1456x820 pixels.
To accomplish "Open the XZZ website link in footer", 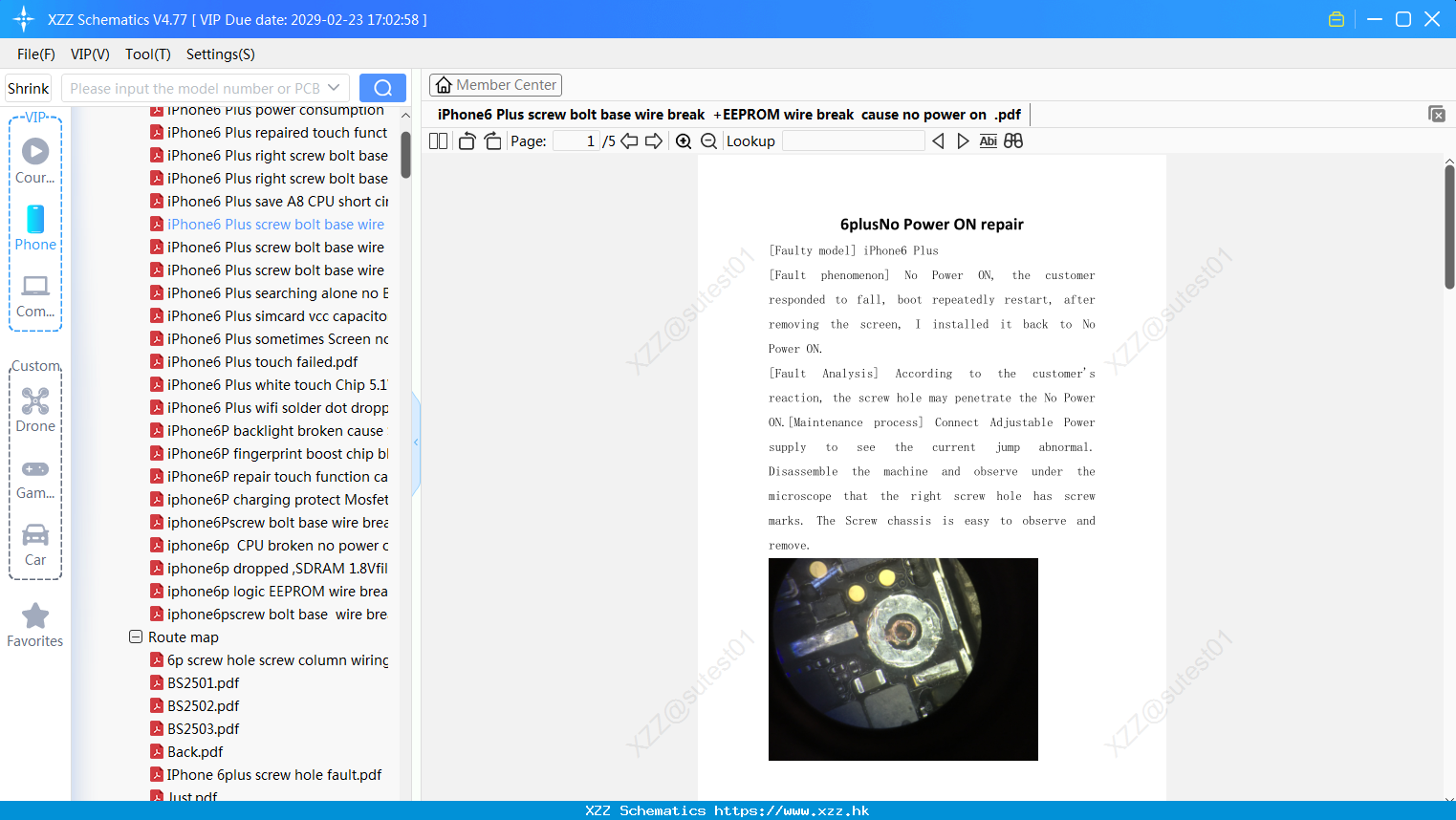I will pyautogui.click(x=792, y=810).
